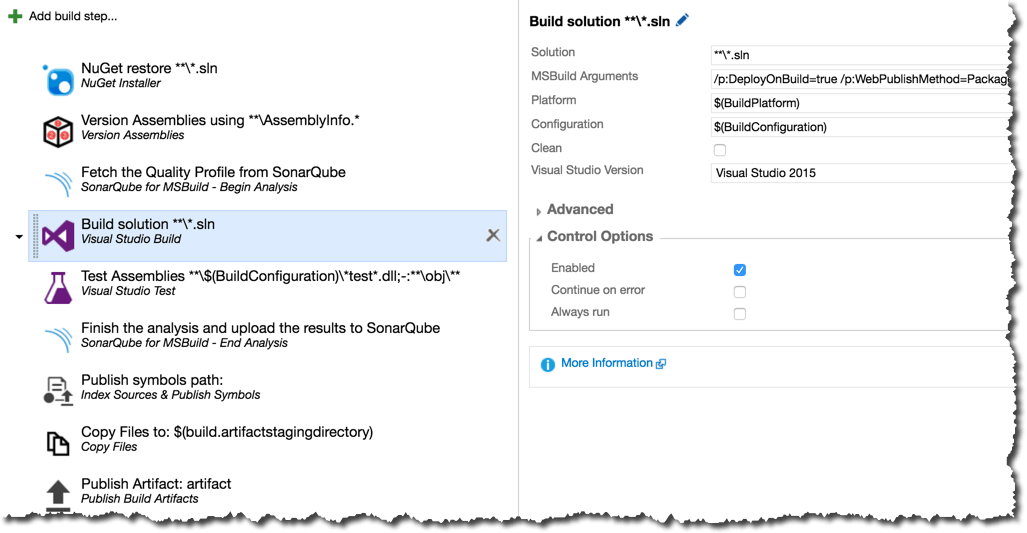The width and height of the screenshot is (1027, 533).
Task: Open the Visual Studio Version dropdown
Action: point(861,173)
